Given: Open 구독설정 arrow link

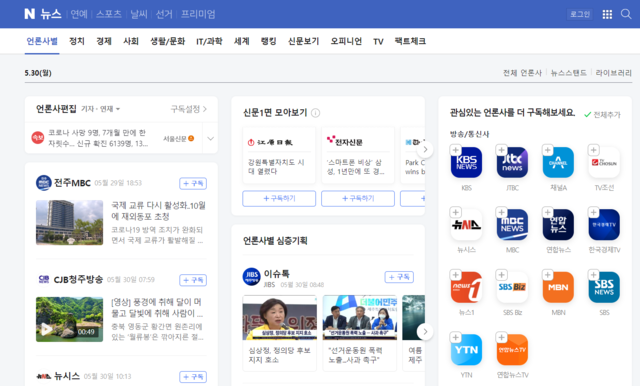Looking at the screenshot, I should point(189,109).
